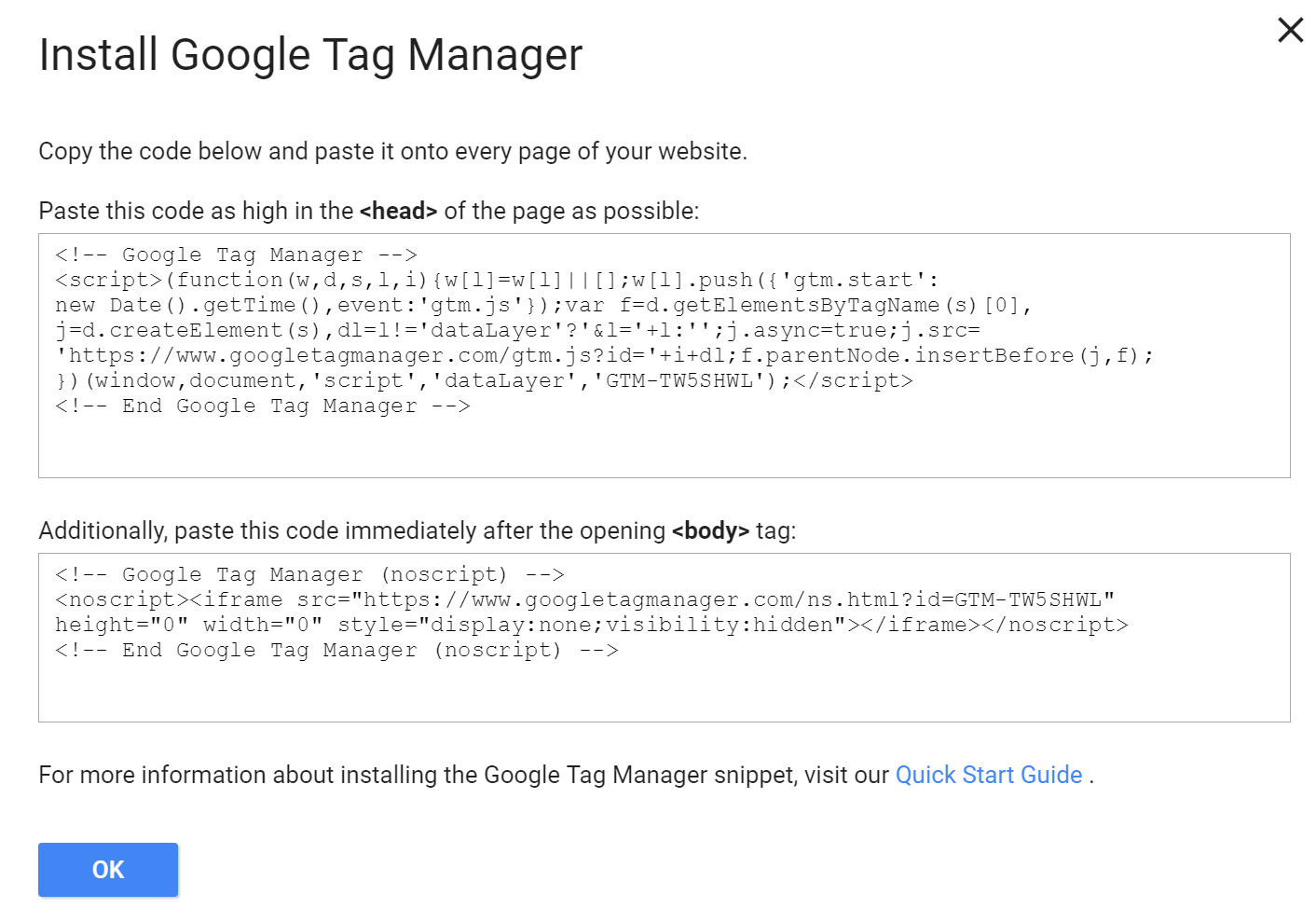Close the Install Google Tag Manager dialog

(x=1290, y=31)
